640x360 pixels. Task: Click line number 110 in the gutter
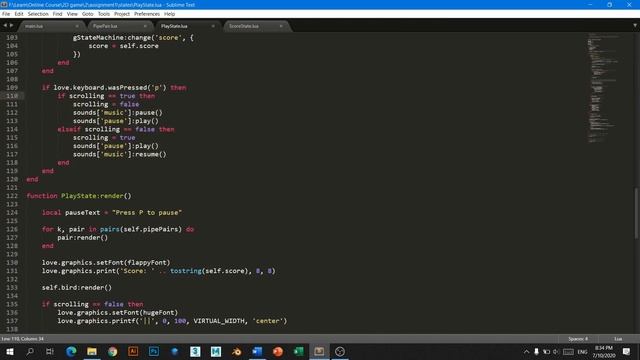click(12, 96)
